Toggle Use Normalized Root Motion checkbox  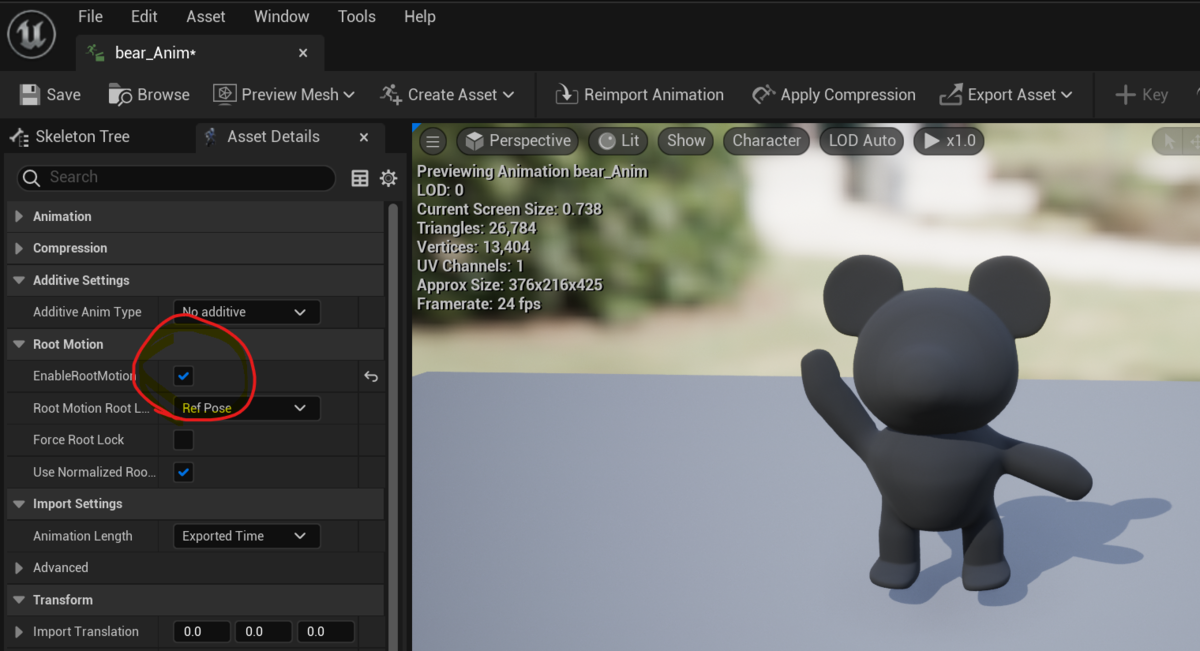[x=183, y=472]
